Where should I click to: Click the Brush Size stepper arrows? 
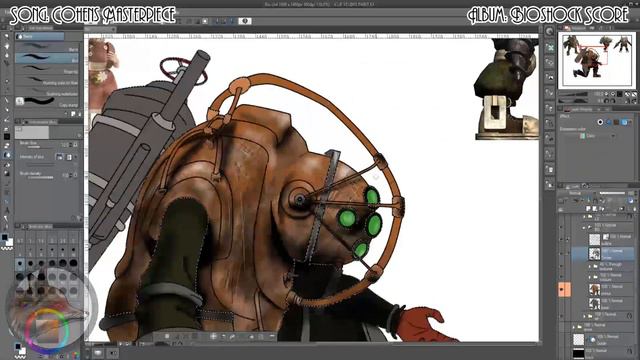71,144
